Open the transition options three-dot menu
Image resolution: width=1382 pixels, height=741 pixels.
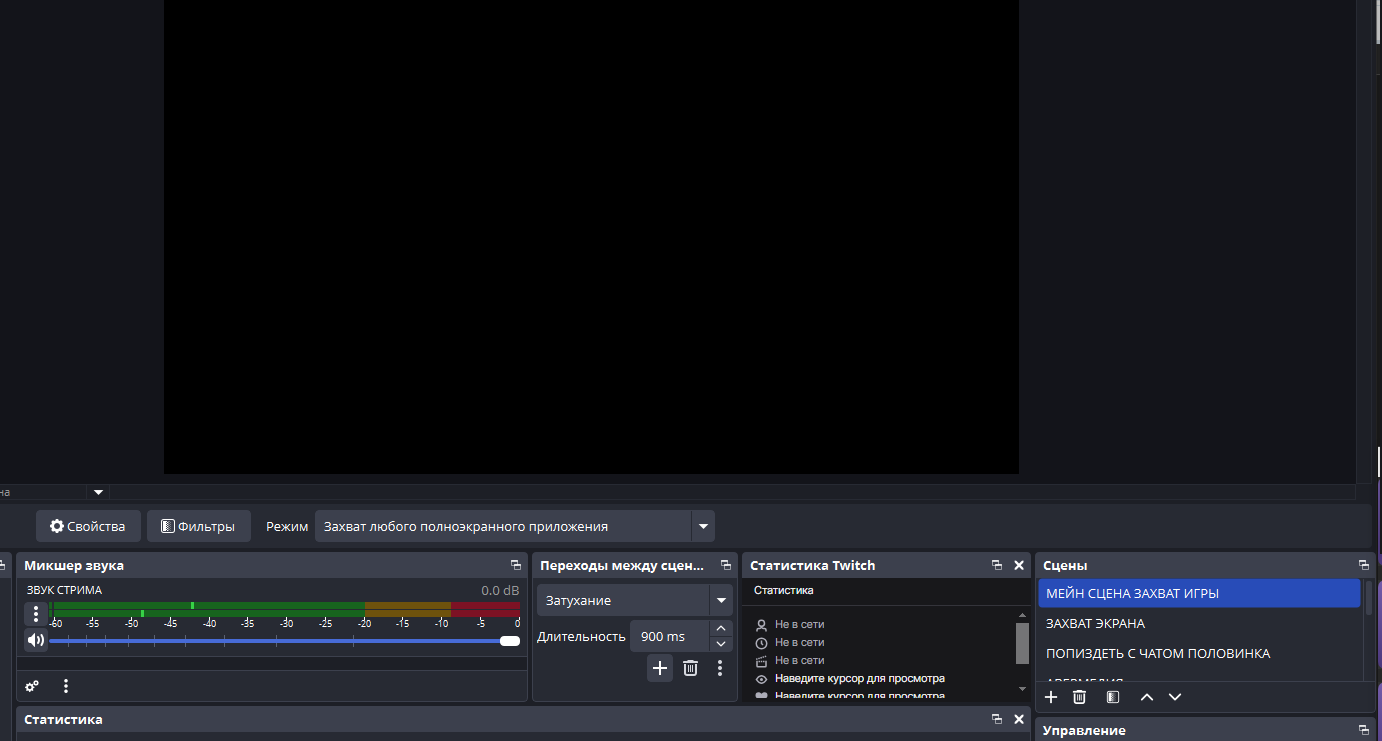pos(720,668)
